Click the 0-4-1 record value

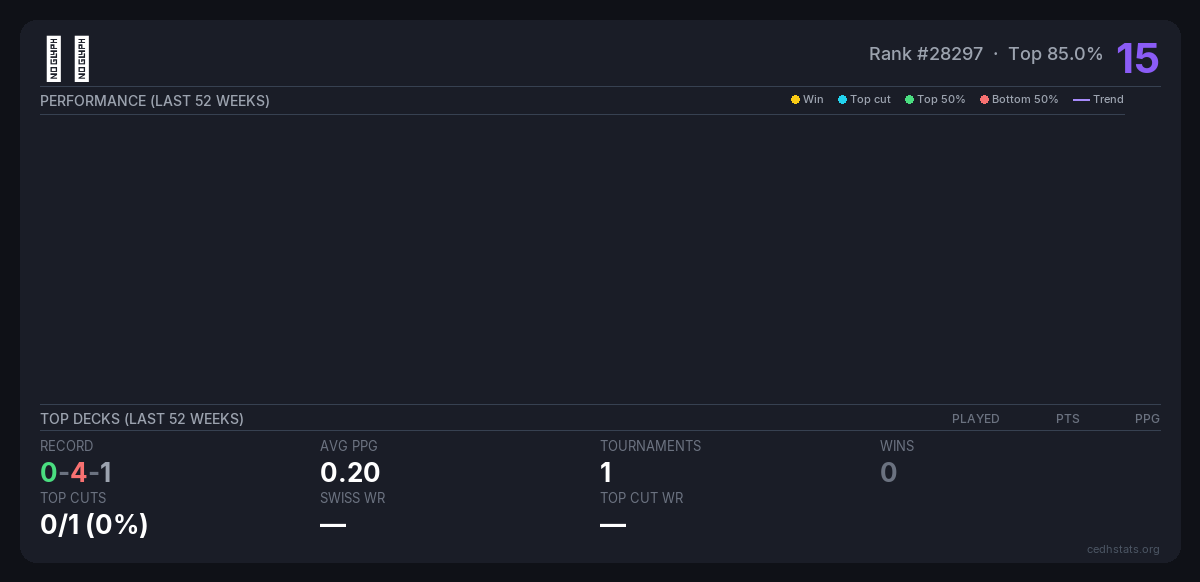click(76, 472)
